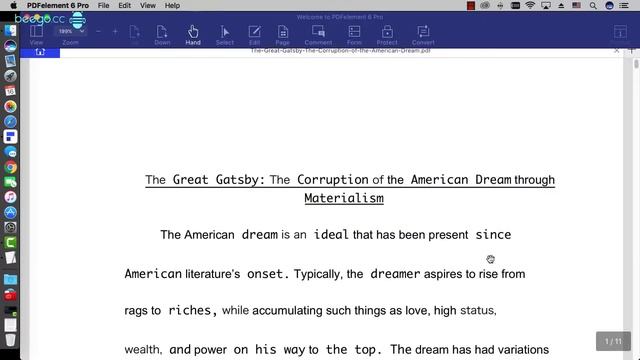Open Messages from the Dock
The image size is (640, 360).
(x=10, y=152)
